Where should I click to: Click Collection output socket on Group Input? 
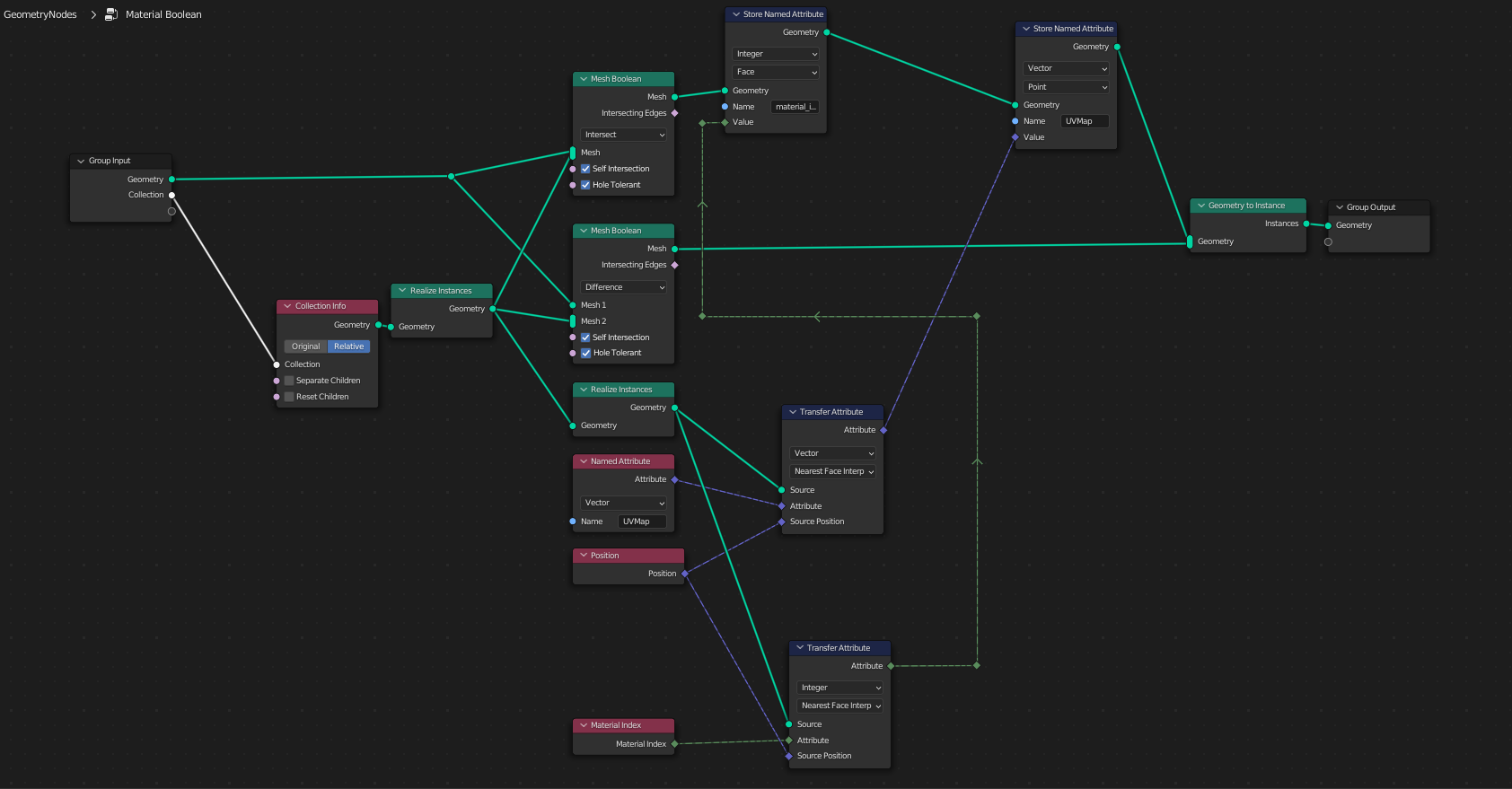(171, 195)
